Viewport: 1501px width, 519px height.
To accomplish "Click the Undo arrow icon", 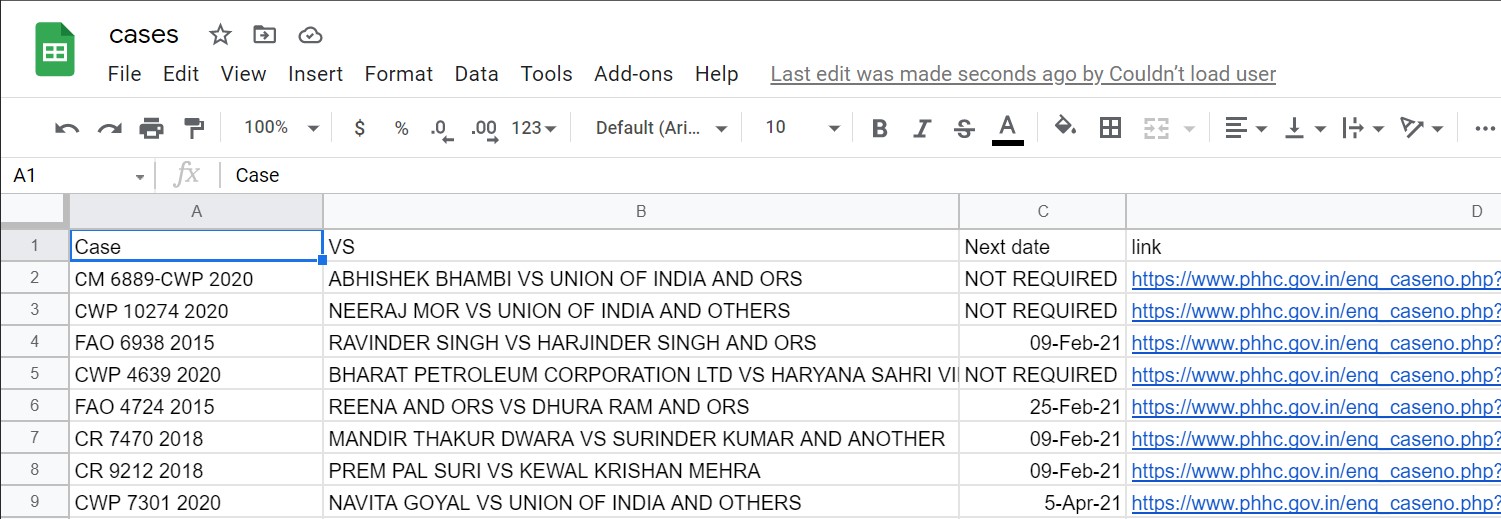I will tap(67, 128).
